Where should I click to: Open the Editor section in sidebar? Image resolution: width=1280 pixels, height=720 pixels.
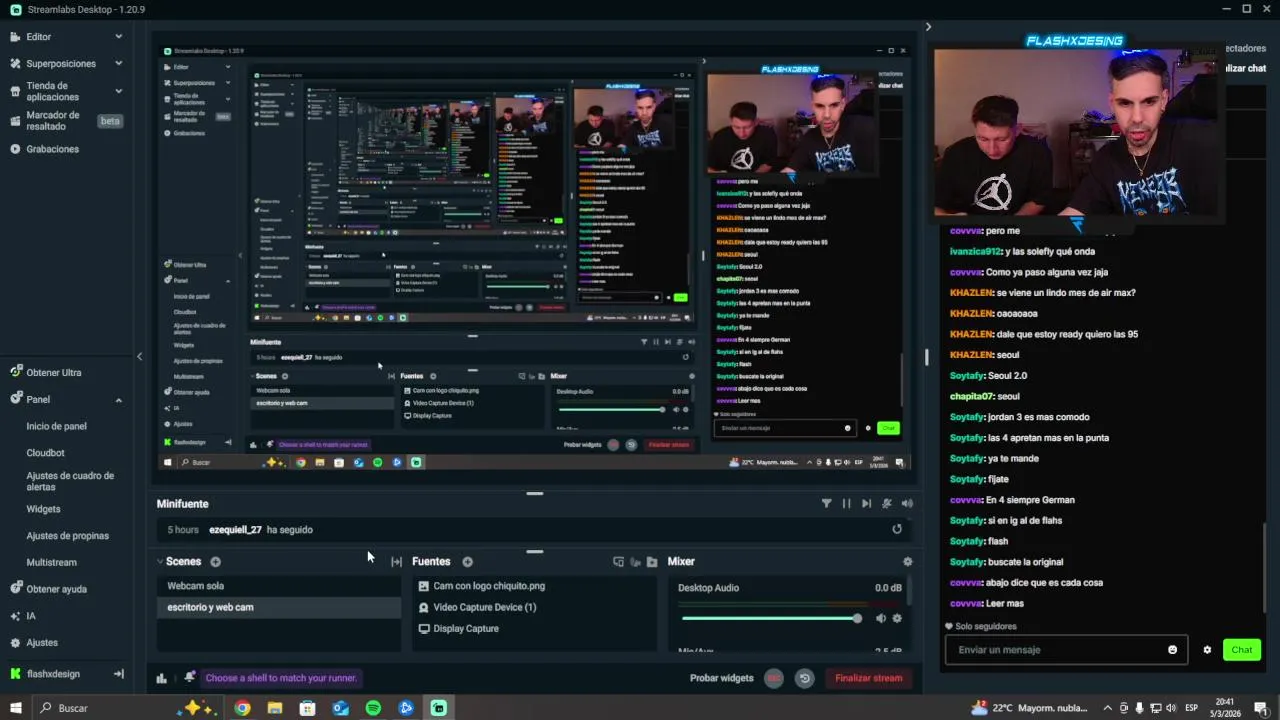[x=39, y=37]
